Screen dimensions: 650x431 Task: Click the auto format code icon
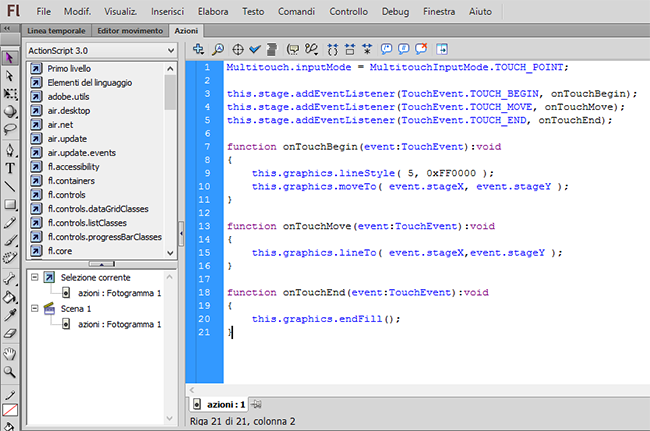272,49
